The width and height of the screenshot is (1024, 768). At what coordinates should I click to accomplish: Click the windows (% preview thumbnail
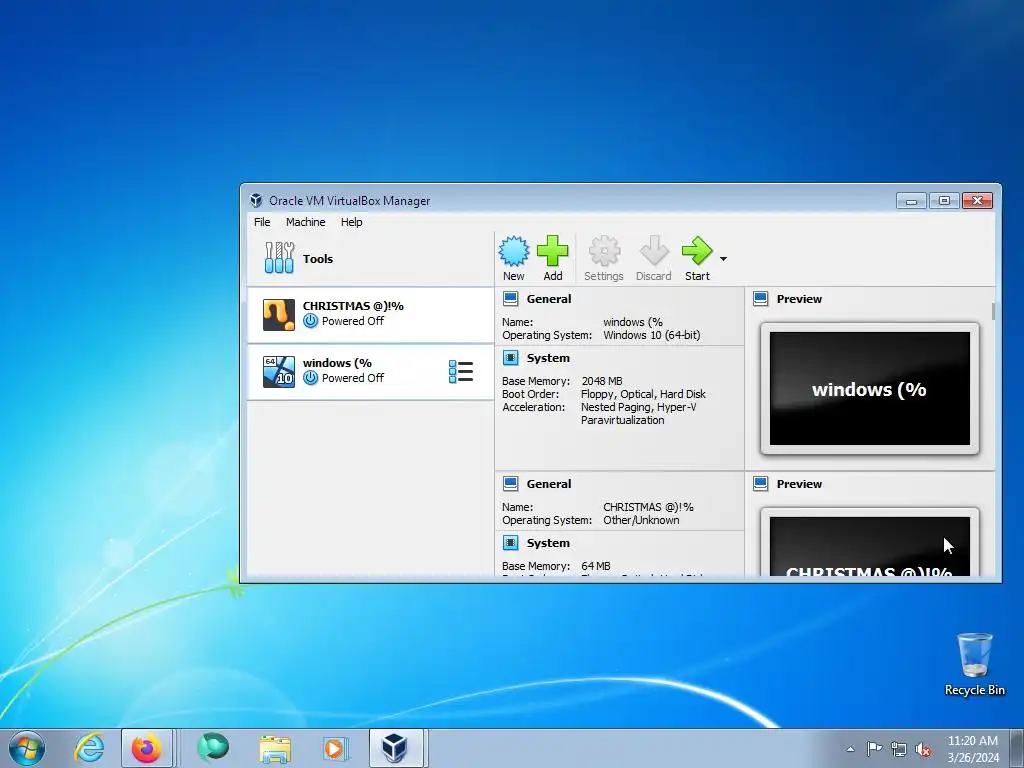869,389
